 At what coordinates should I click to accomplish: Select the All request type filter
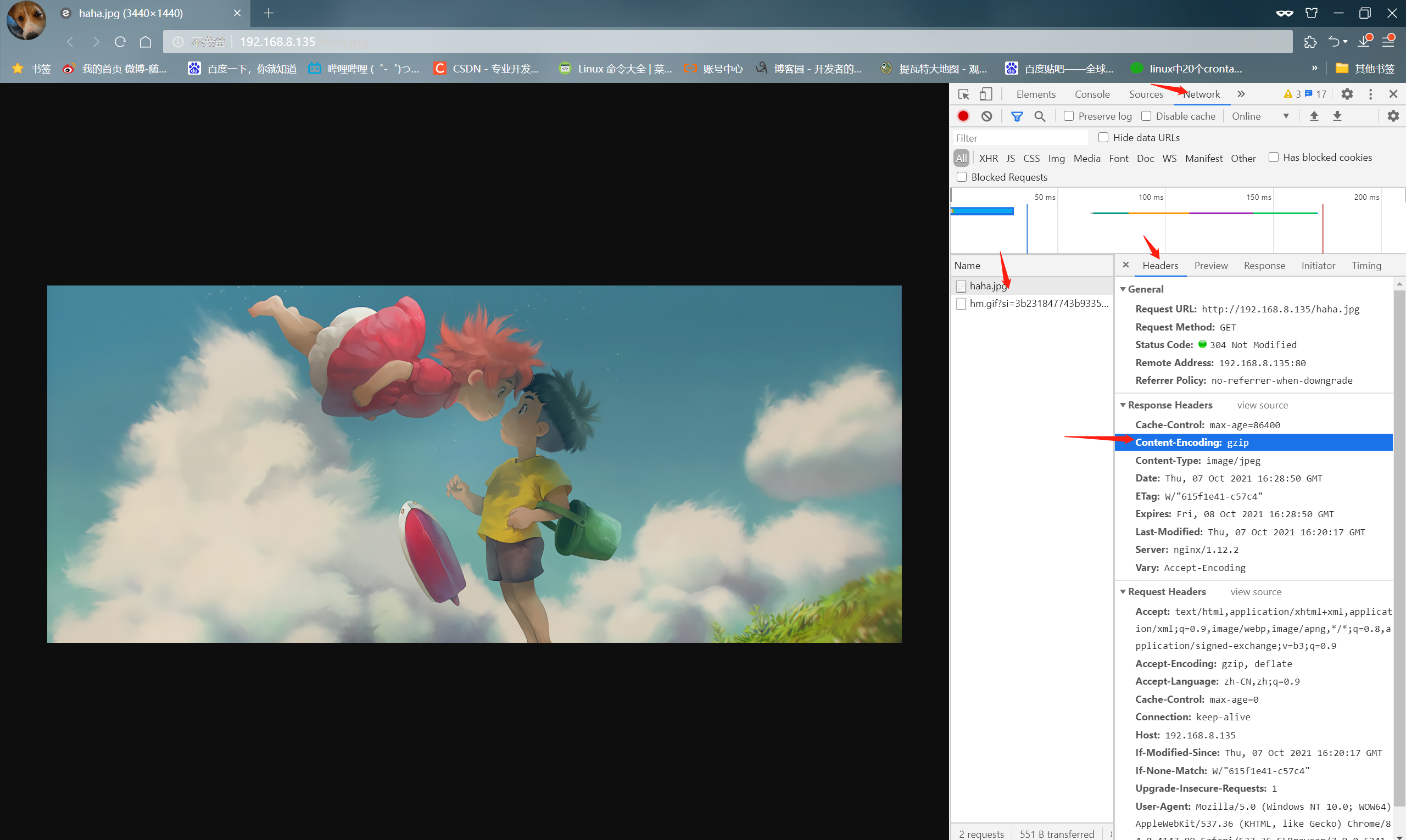tap(962, 159)
